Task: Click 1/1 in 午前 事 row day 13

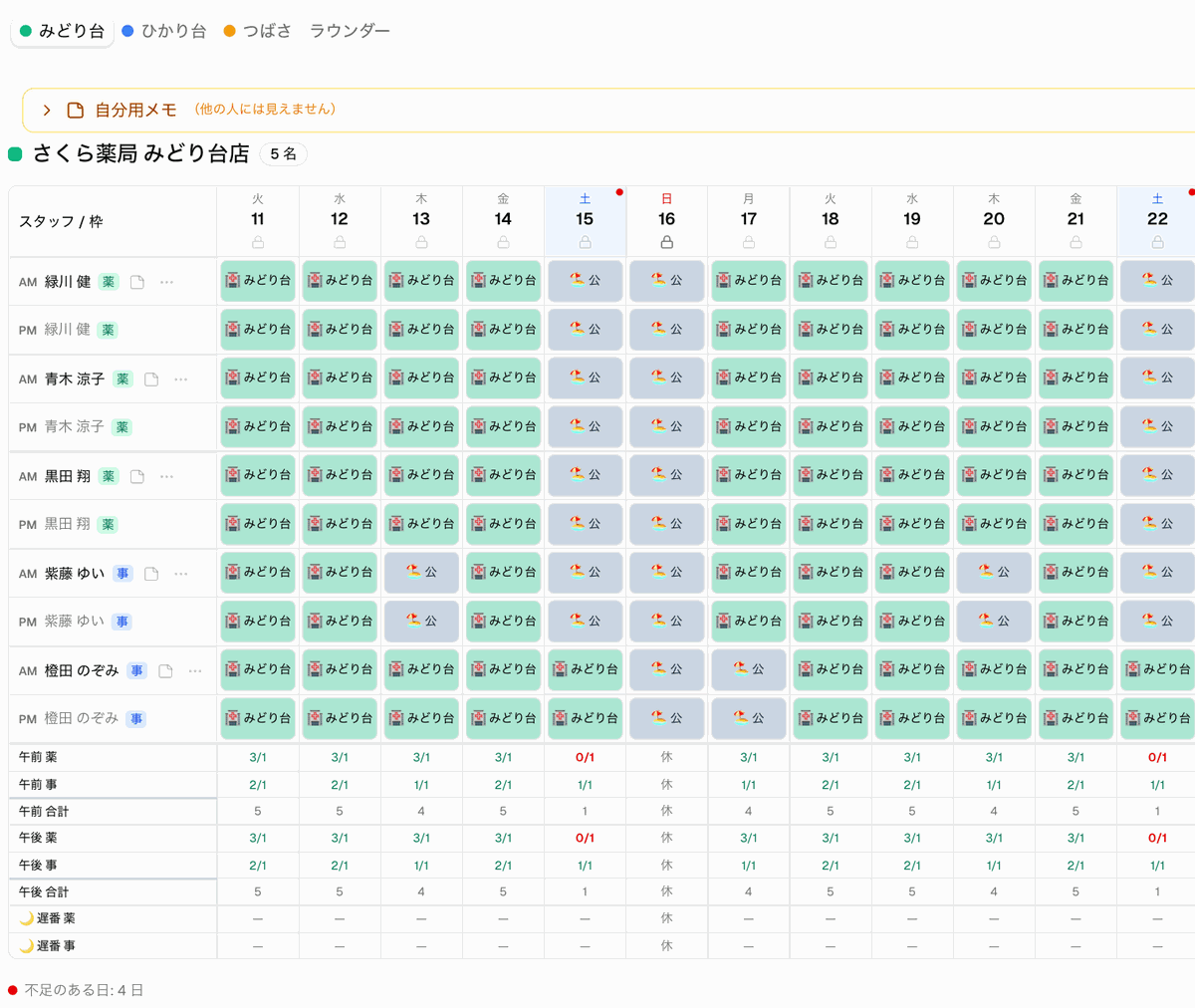Action: pos(421,785)
